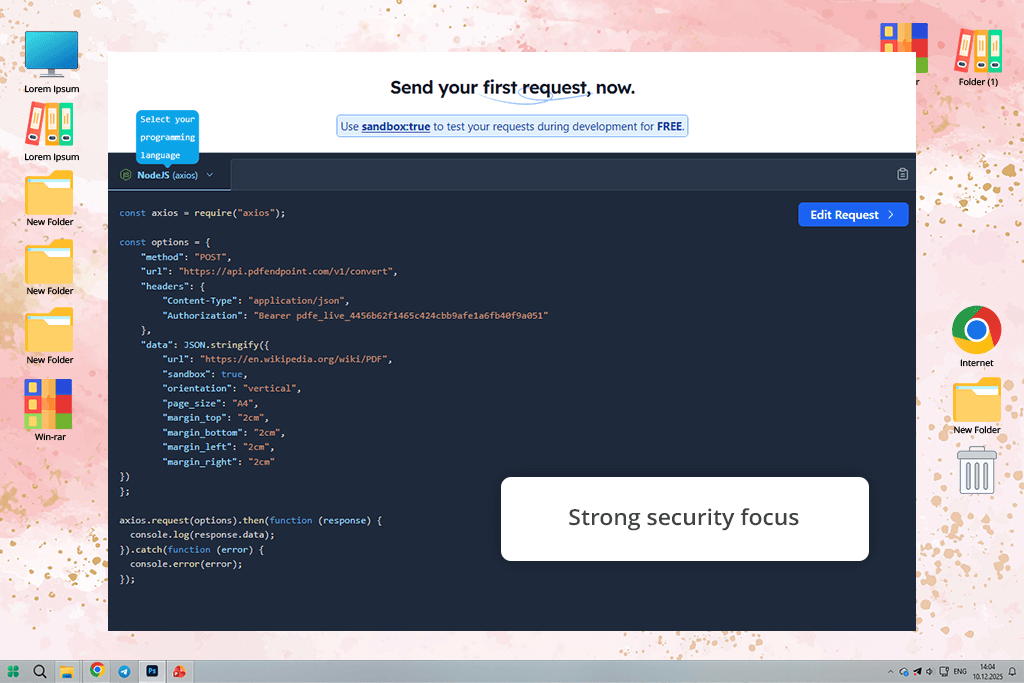Click the 'const axios = require("axios")' line
This screenshot has width=1024, height=683.
pyautogui.click(x=202, y=213)
